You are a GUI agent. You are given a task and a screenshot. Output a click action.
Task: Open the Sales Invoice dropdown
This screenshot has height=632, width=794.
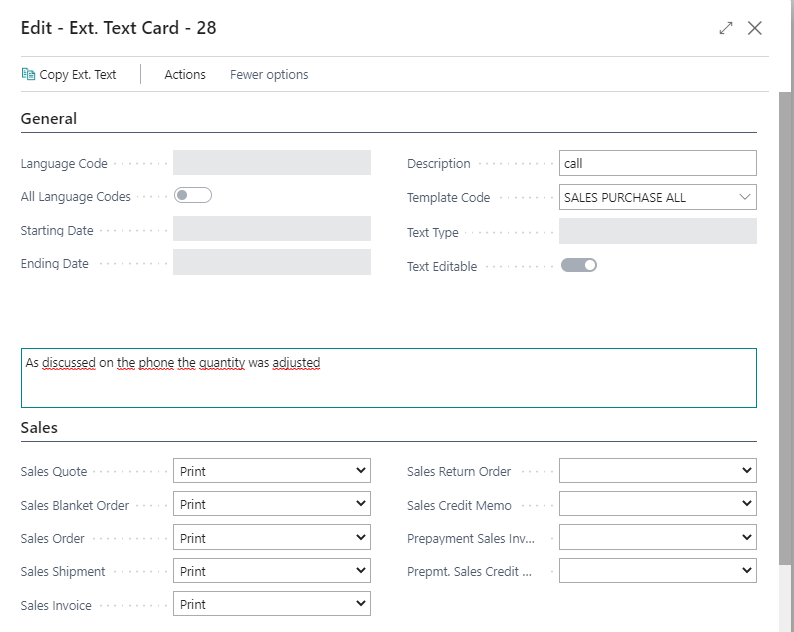tap(272, 604)
